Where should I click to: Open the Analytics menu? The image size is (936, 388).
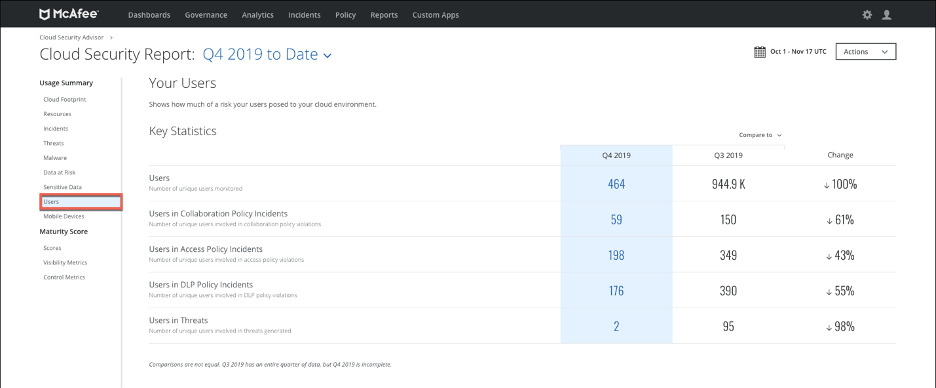[258, 15]
